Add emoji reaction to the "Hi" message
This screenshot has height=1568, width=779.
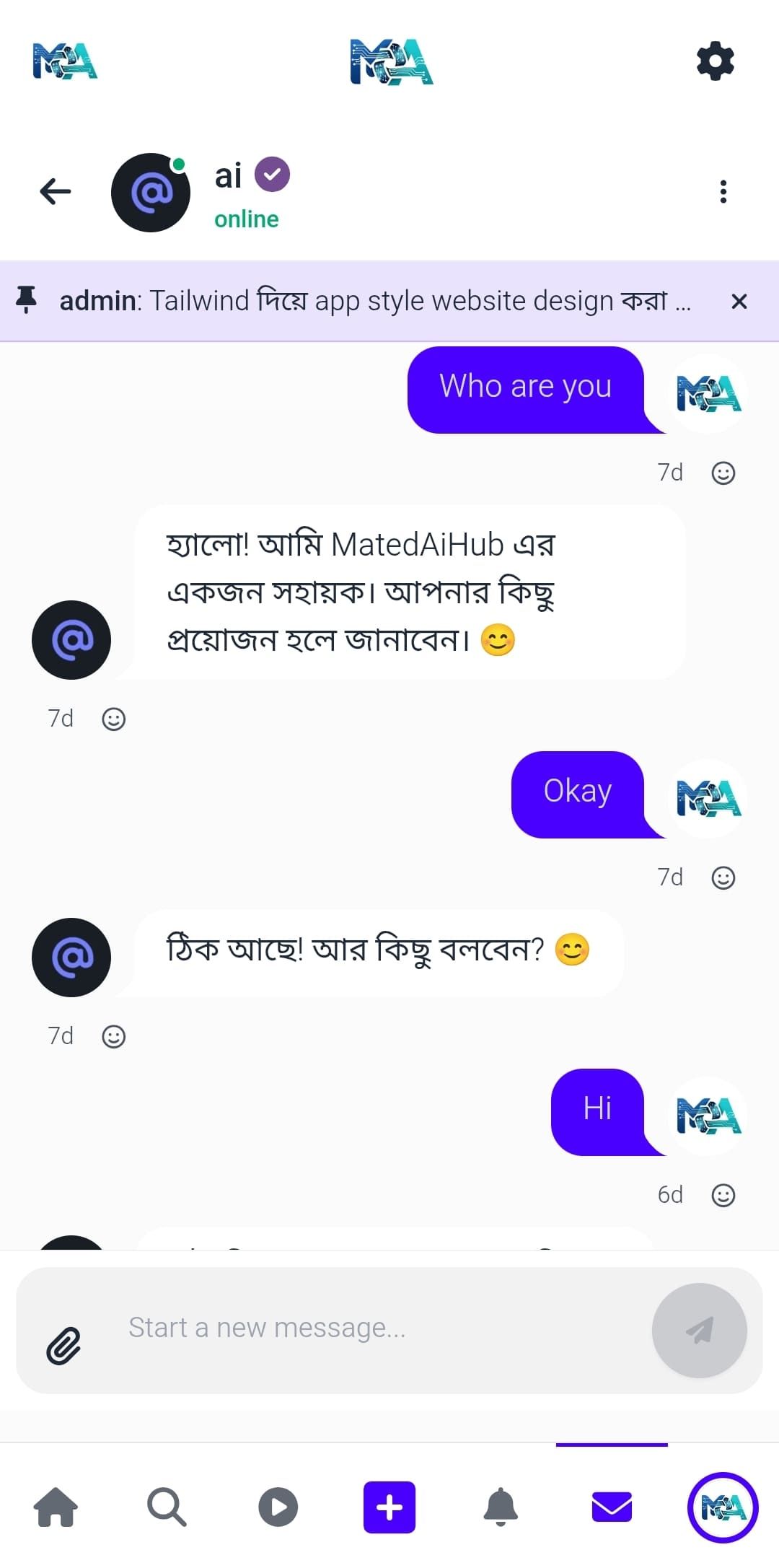[723, 1196]
